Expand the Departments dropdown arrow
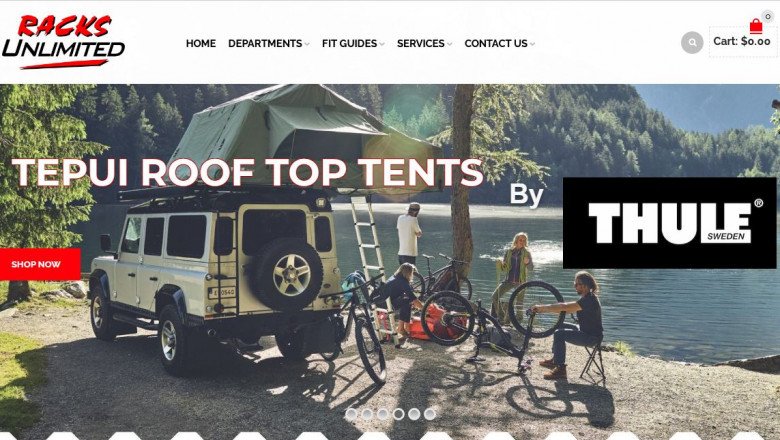Viewport: 780px width, 440px height. (307, 44)
